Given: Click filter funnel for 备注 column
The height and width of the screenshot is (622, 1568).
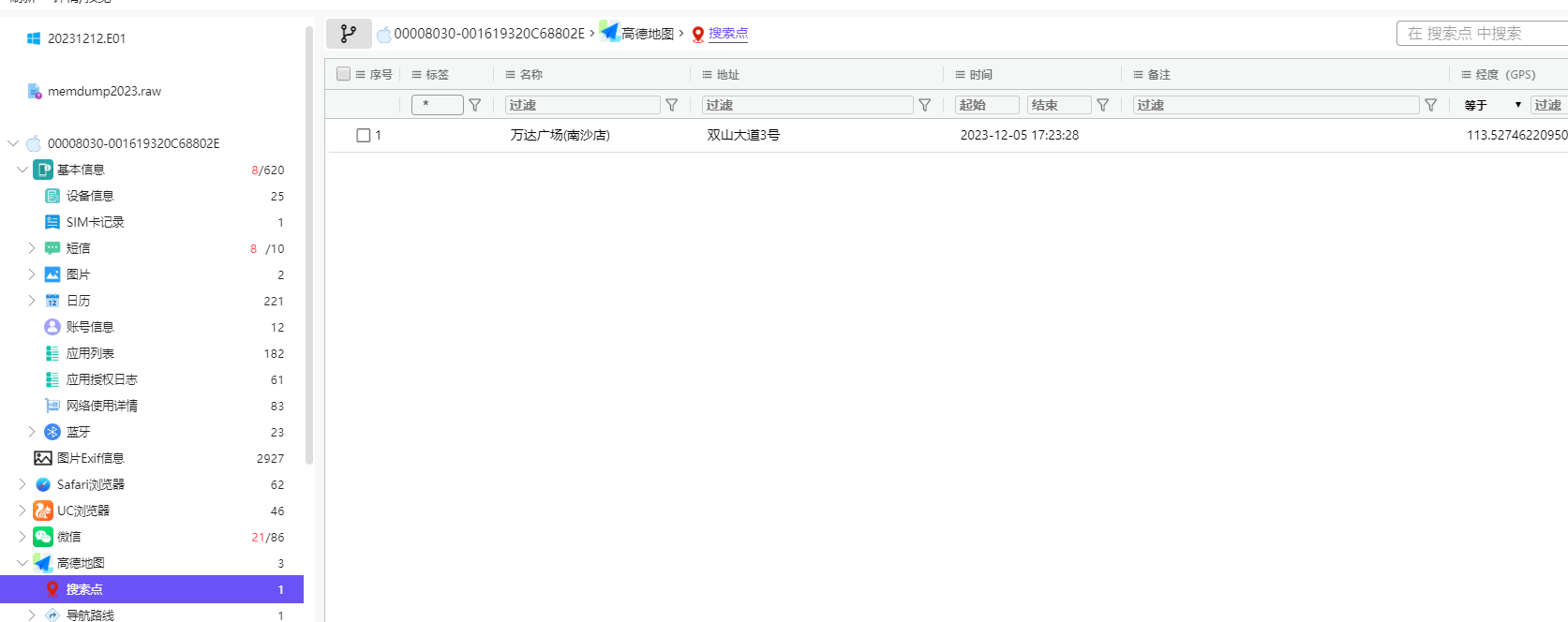Looking at the screenshot, I should coord(1431,105).
